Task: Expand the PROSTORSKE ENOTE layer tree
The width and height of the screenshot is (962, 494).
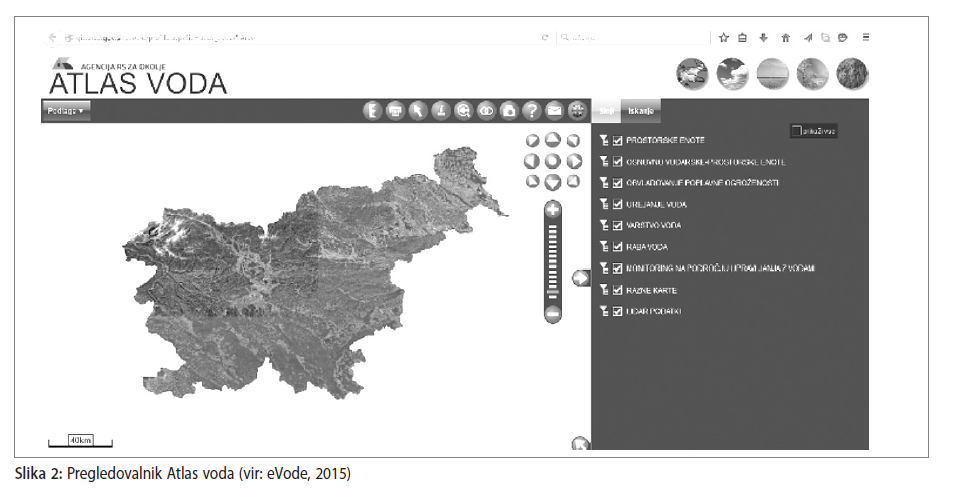Action: coord(604,141)
